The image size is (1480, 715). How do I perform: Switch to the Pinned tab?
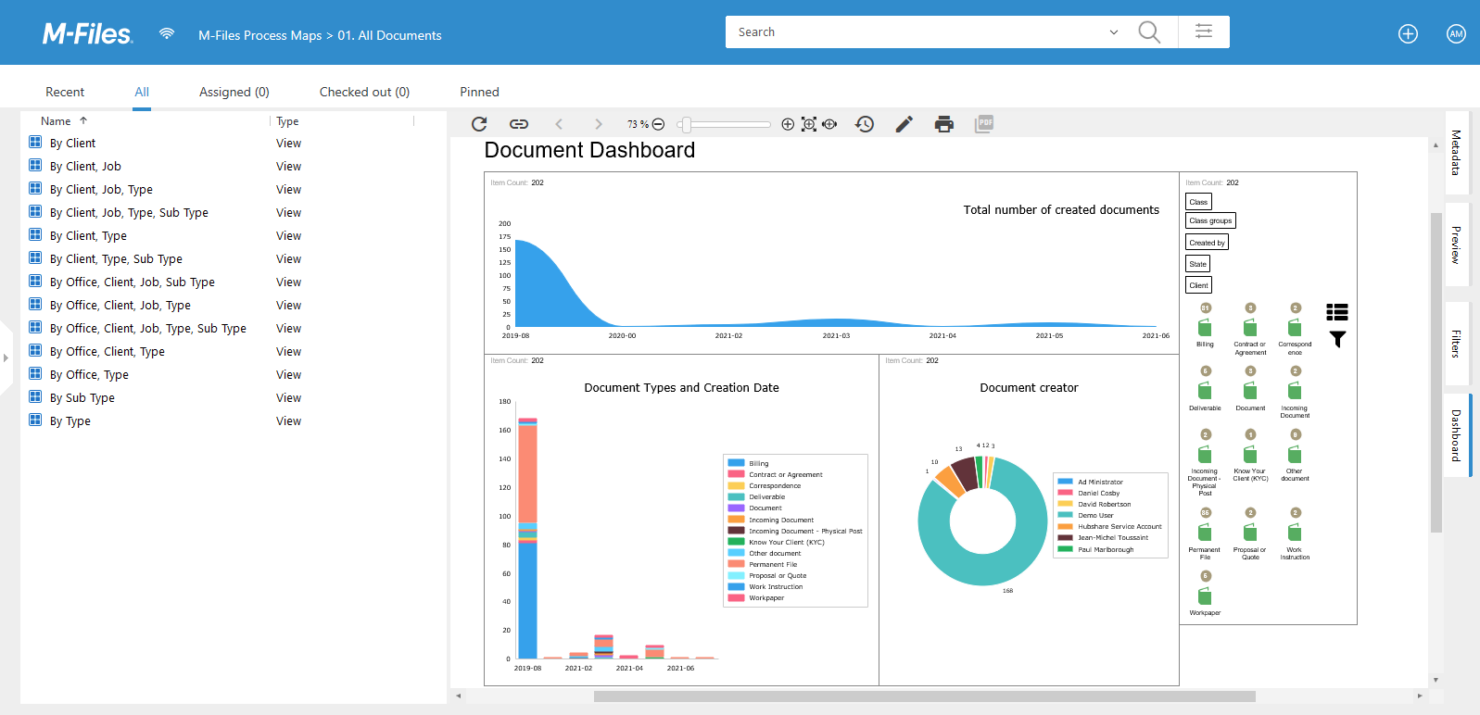coord(479,91)
